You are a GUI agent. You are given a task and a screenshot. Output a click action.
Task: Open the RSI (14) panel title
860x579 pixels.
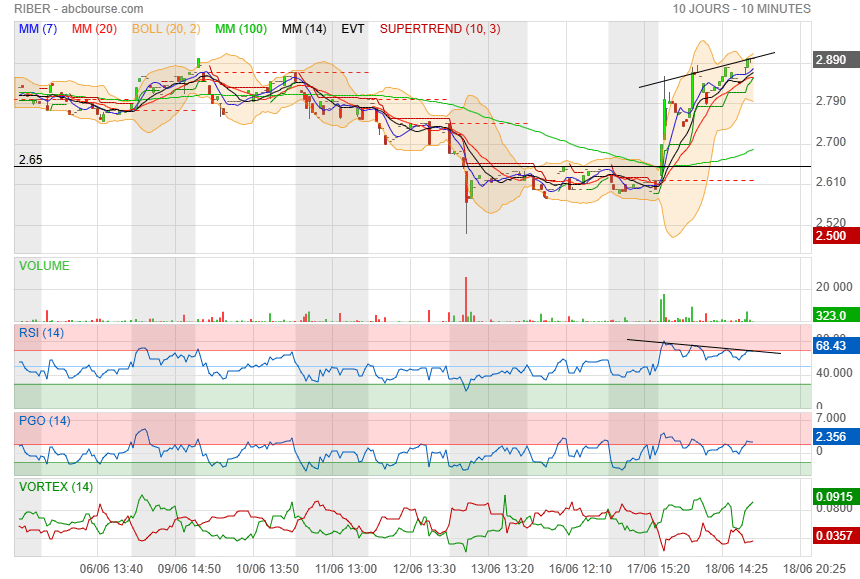[41, 333]
